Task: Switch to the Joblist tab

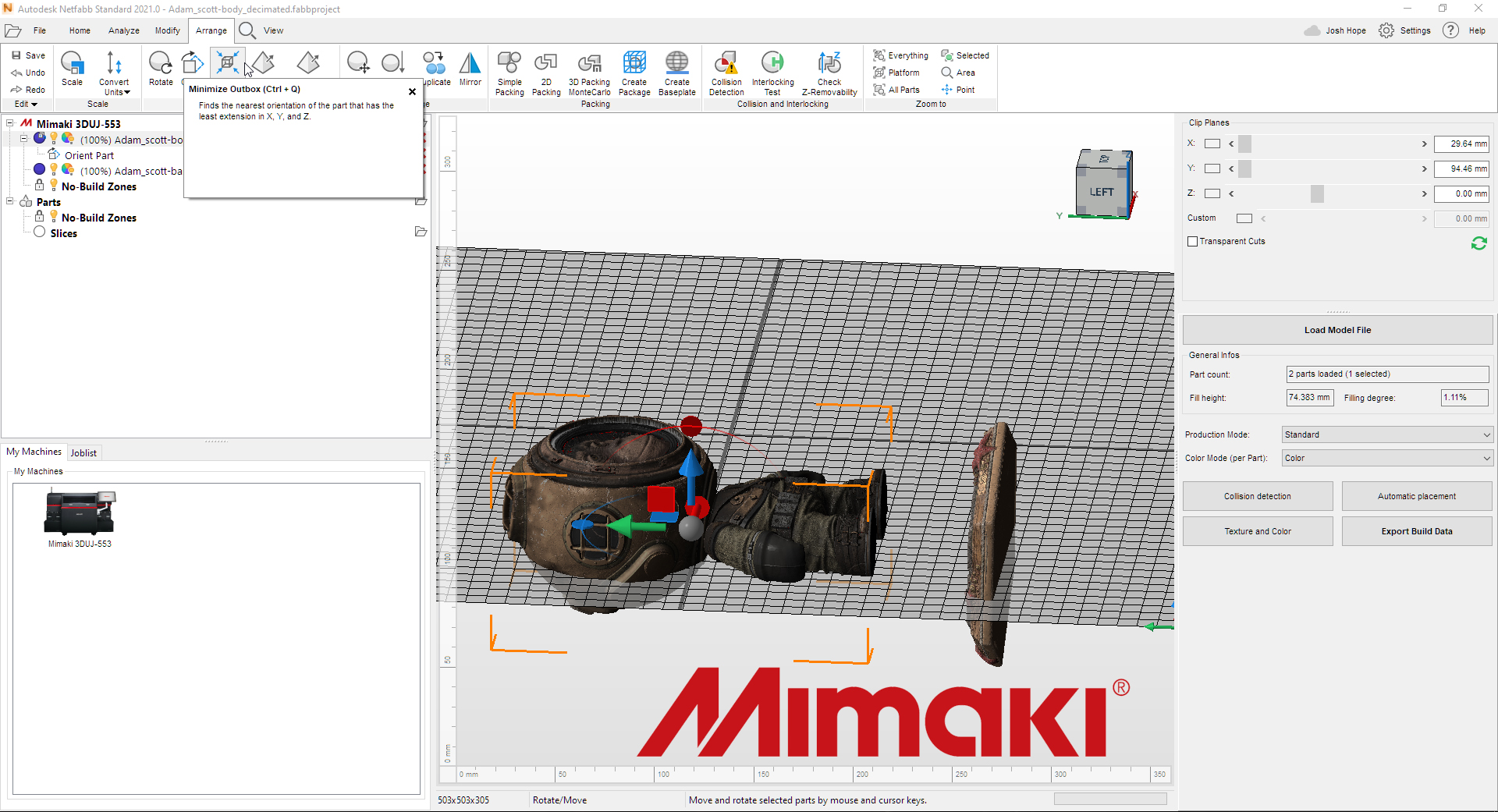Action: (x=83, y=453)
